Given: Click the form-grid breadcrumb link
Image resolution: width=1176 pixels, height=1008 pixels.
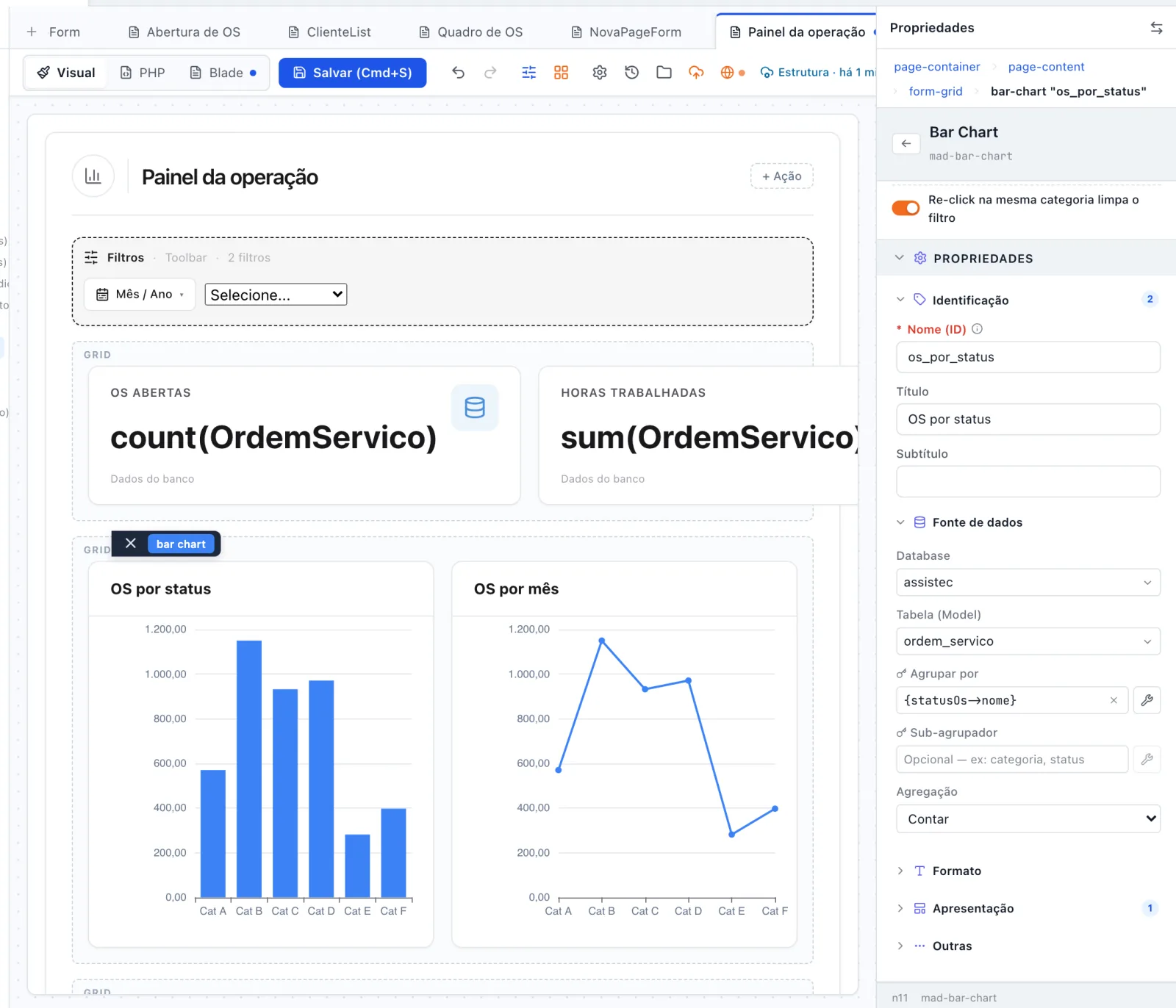Looking at the screenshot, I should [x=936, y=91].
